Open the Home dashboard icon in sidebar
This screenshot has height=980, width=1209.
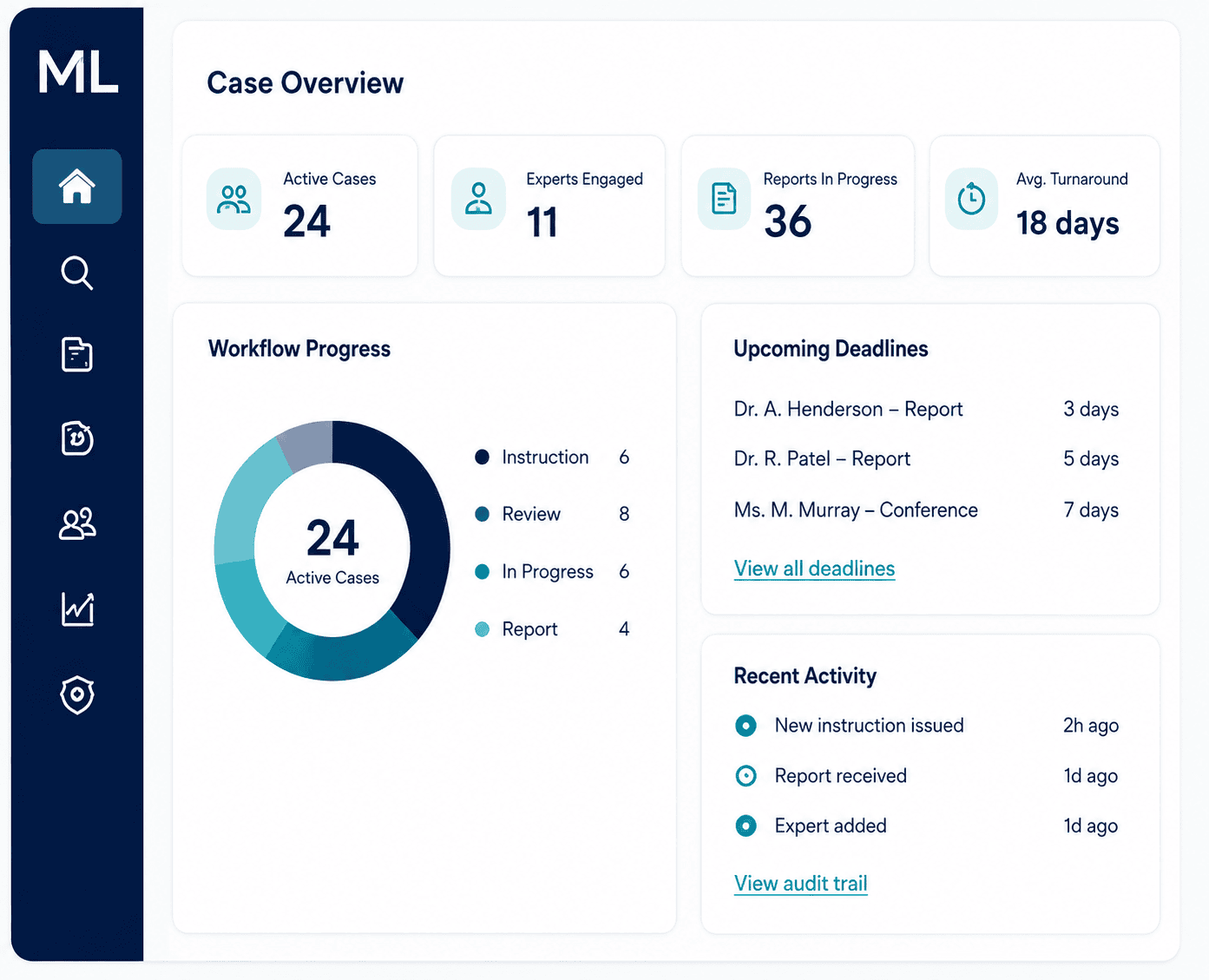point(77,187)
